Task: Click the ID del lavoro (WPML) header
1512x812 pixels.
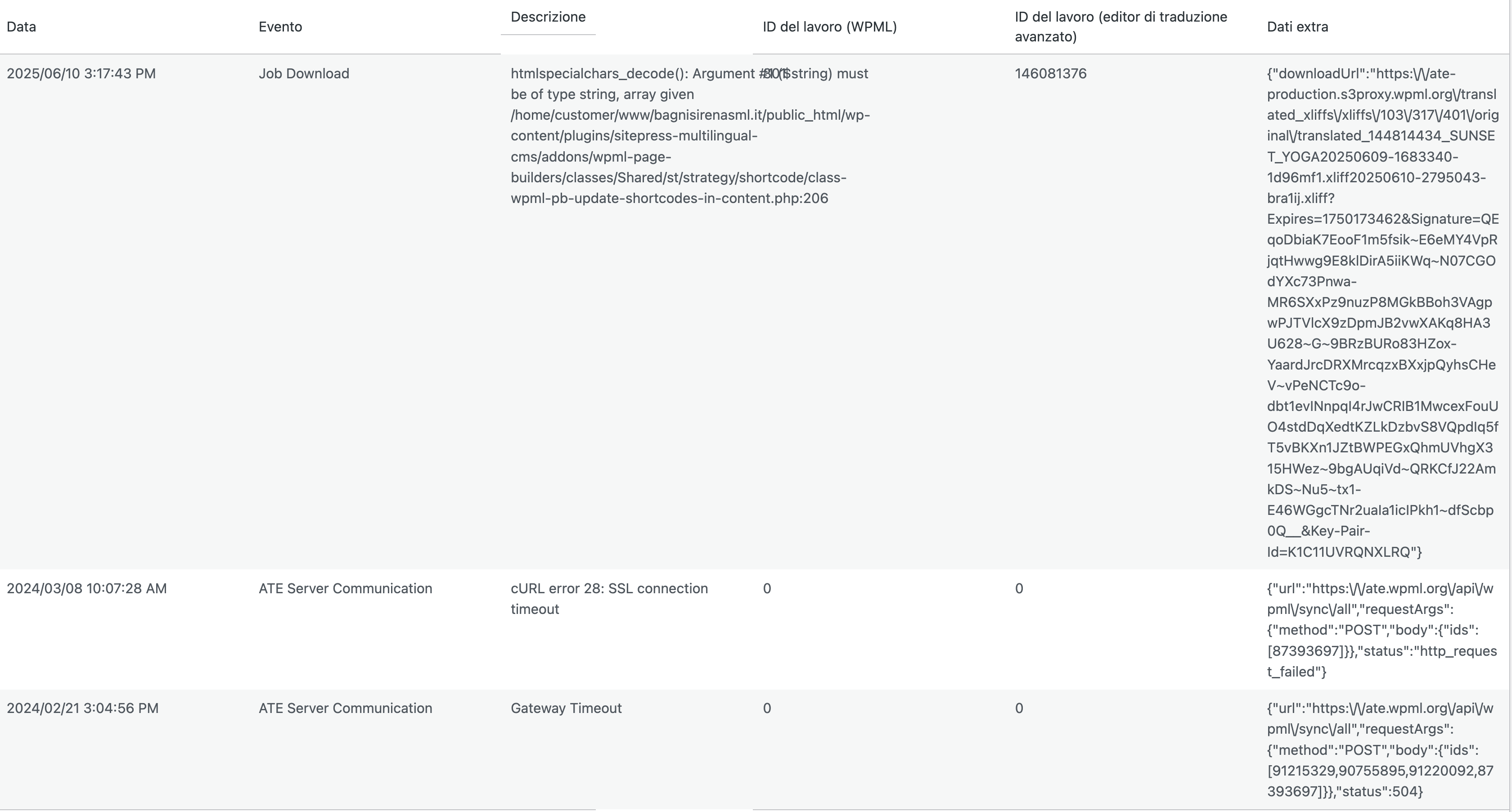Action: 829,27
